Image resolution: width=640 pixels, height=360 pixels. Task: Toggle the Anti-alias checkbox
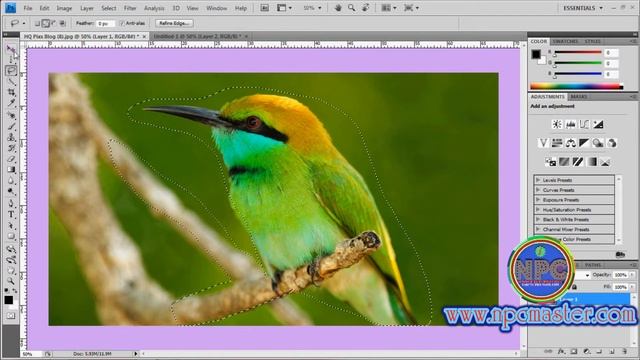122,23
